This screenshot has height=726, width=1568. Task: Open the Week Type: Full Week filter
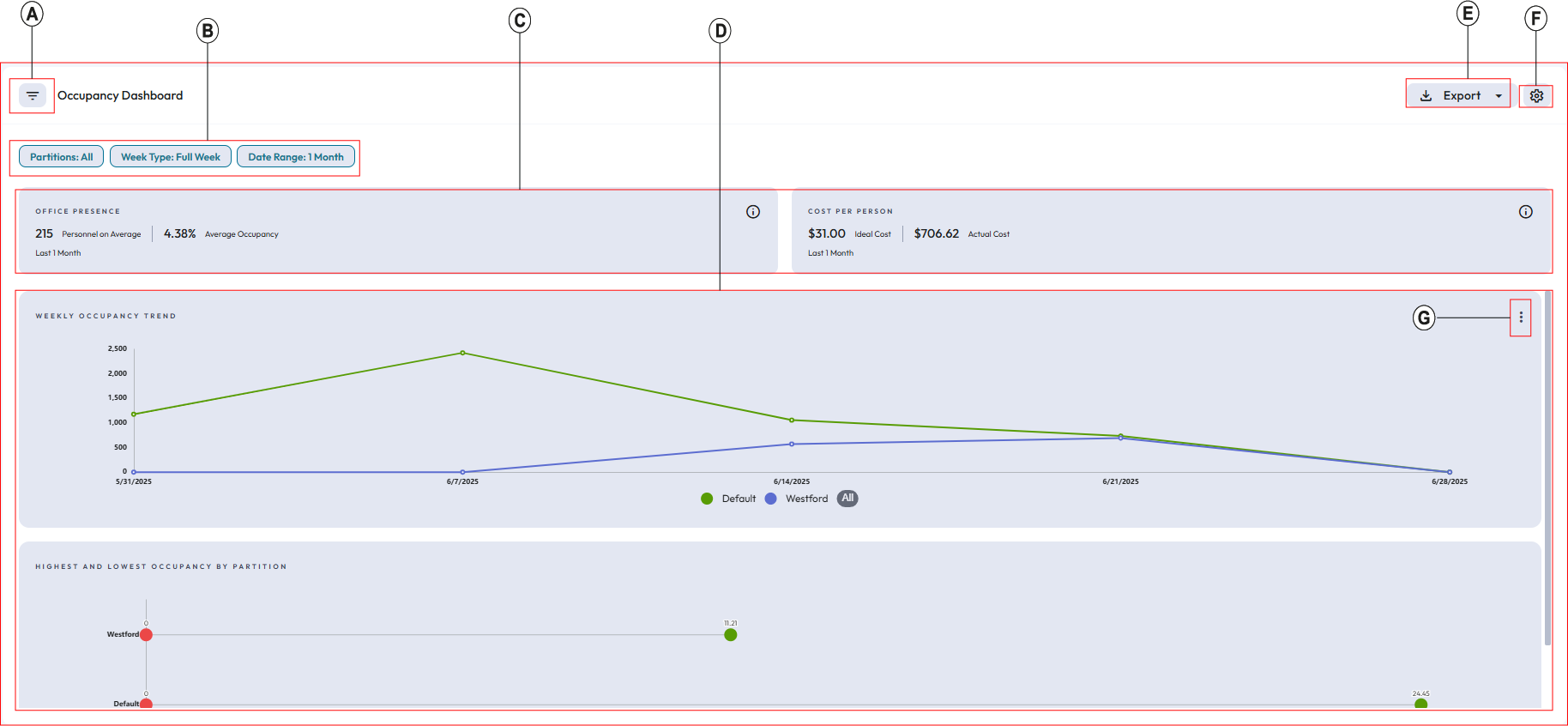coord(171,157)
